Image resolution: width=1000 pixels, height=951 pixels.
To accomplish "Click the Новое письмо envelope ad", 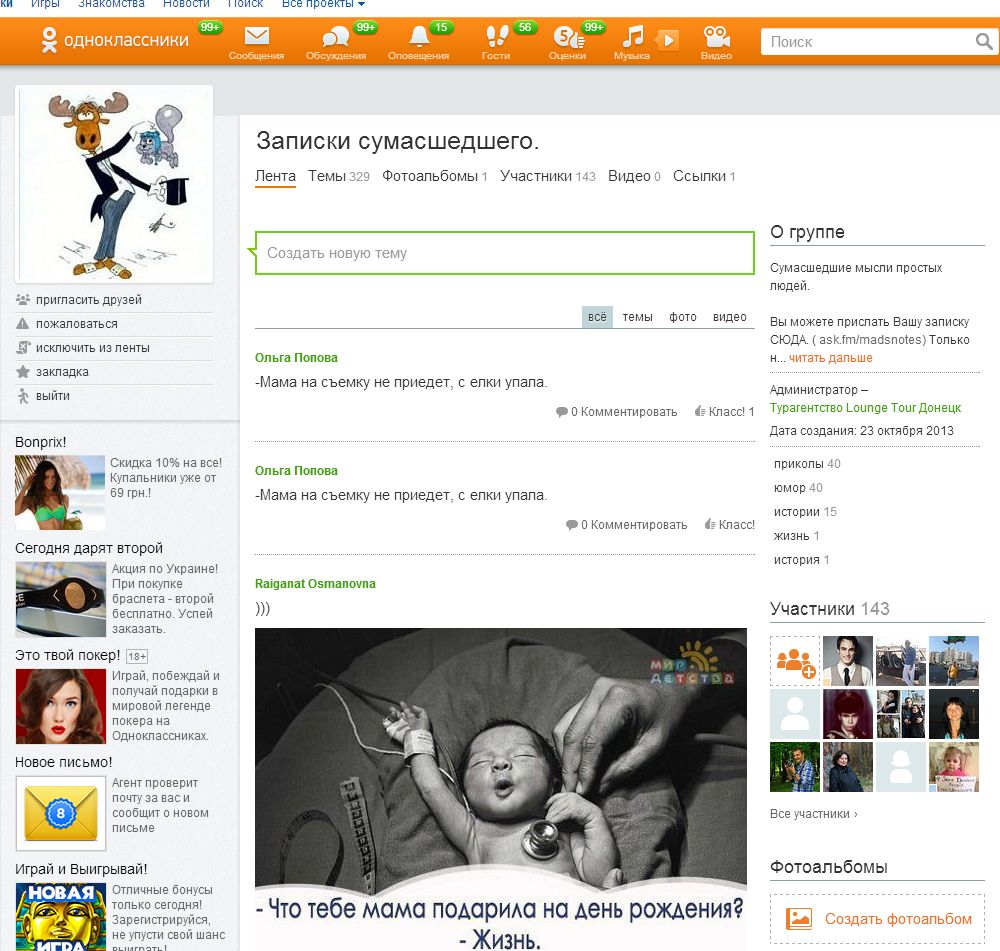I will coord(61,813).
